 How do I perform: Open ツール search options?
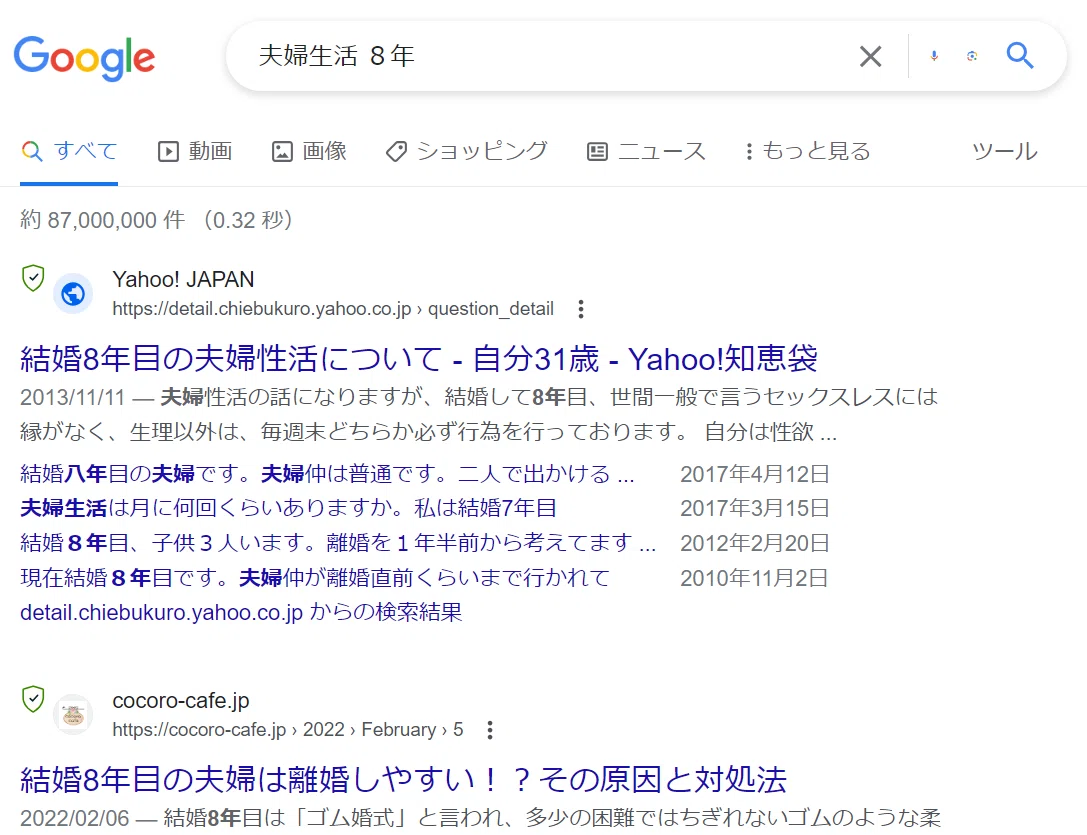coord(1005,151)
